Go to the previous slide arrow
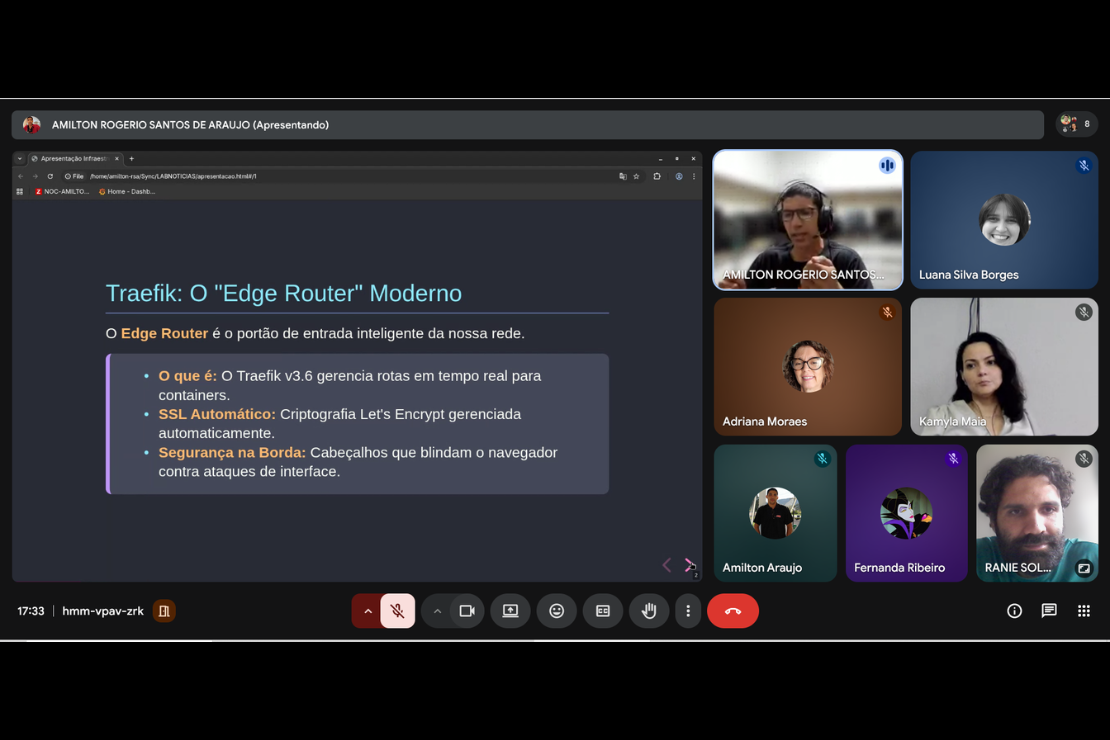The height and width of the screenshot is (740, 1110). coord(667,565)
